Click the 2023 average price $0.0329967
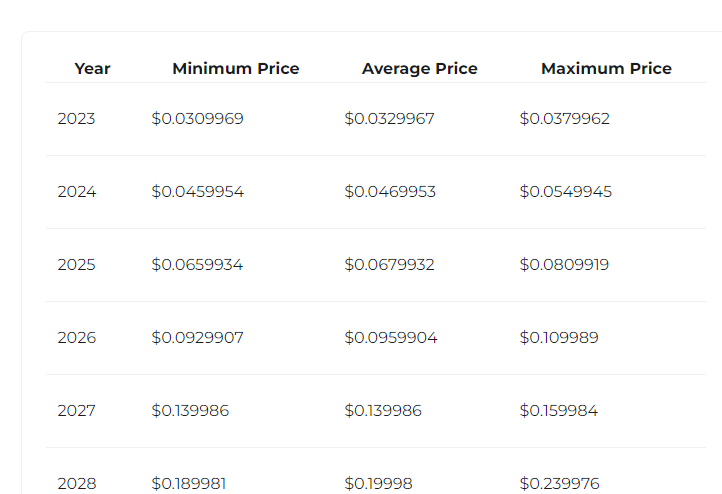The height and width of the screenshot is (494, 722). pyautogui.click(x=390, y=119)
